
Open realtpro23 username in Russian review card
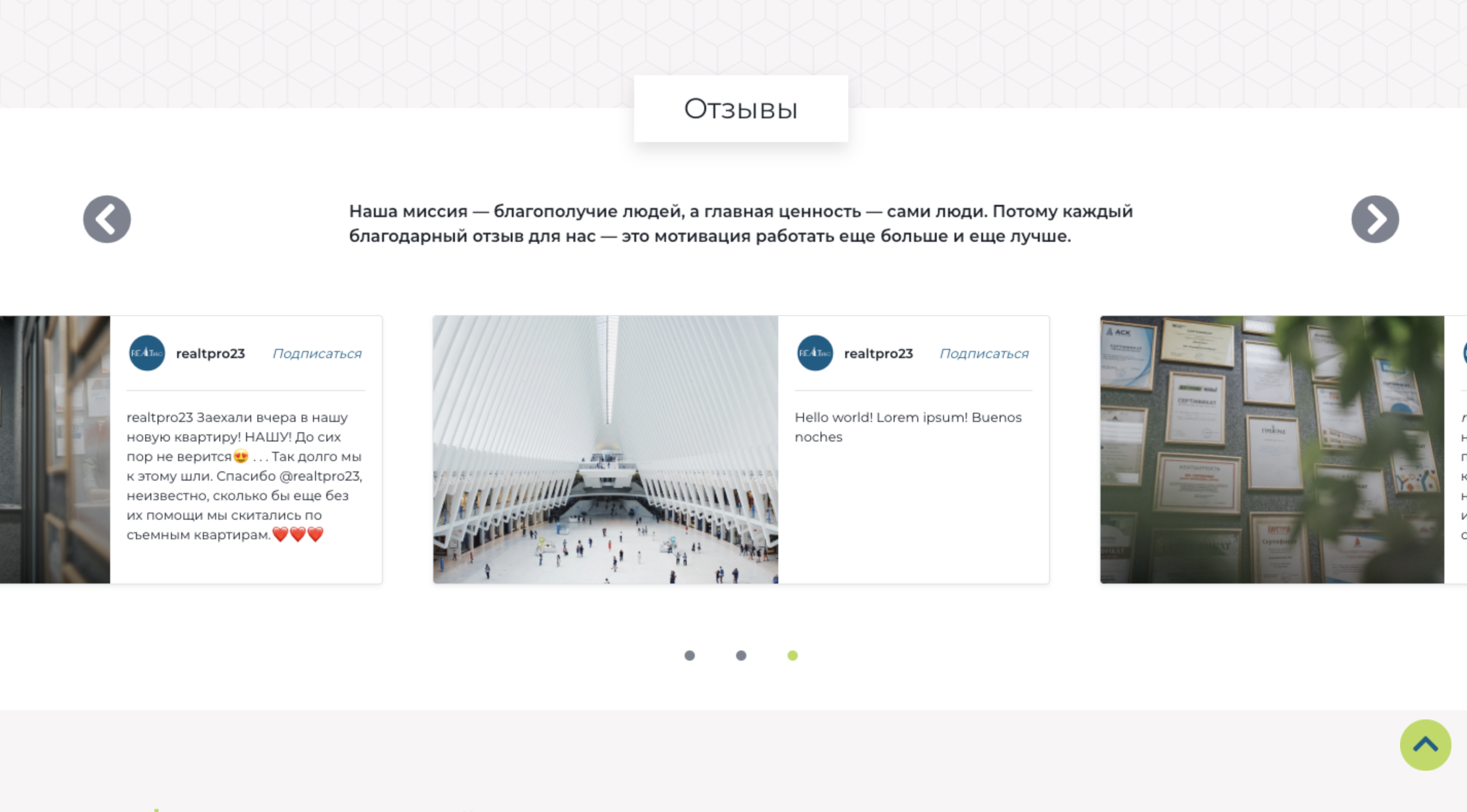pyautogui.click(x=210, y=354)
